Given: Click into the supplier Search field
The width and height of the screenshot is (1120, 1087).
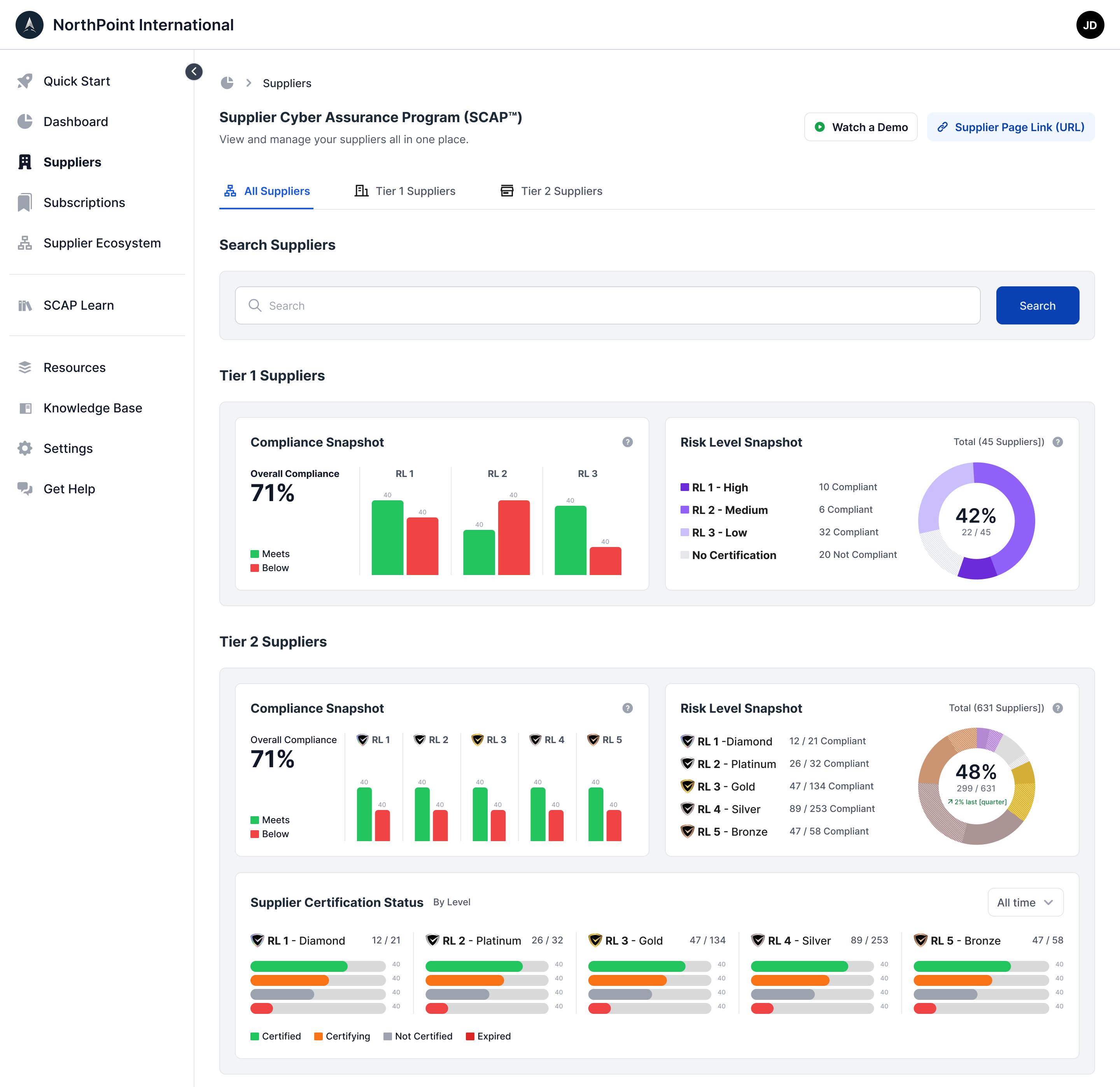Looking at the screenshot, I should pyautogui.click(x=607, y=305).
